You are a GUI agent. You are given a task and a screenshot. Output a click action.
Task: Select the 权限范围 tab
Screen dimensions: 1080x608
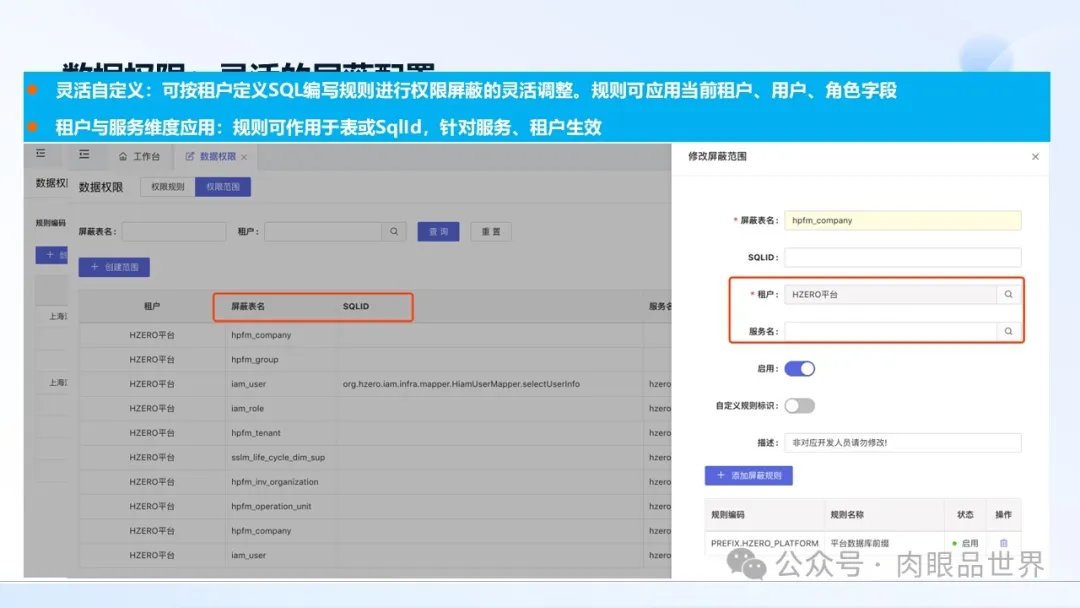[x=222, y=187]
